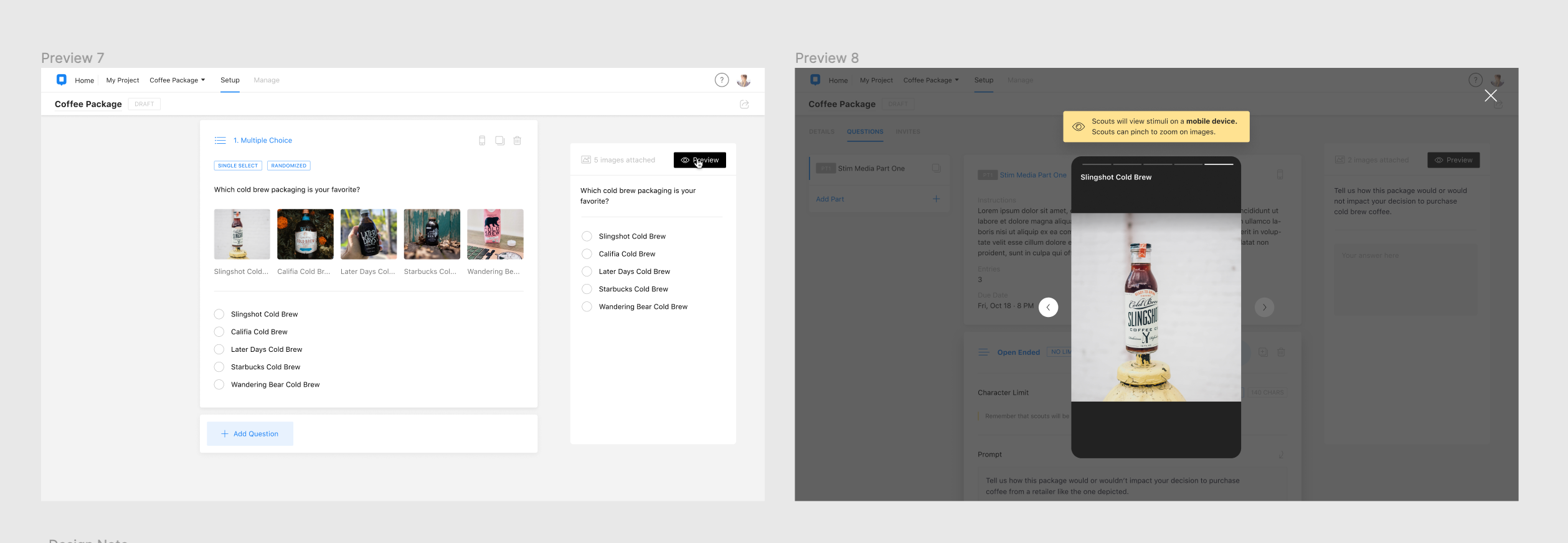Open Starbucks Cold Brew thumbnail
This screenshot has width=1568, height=543.
[x=432, y=234]
